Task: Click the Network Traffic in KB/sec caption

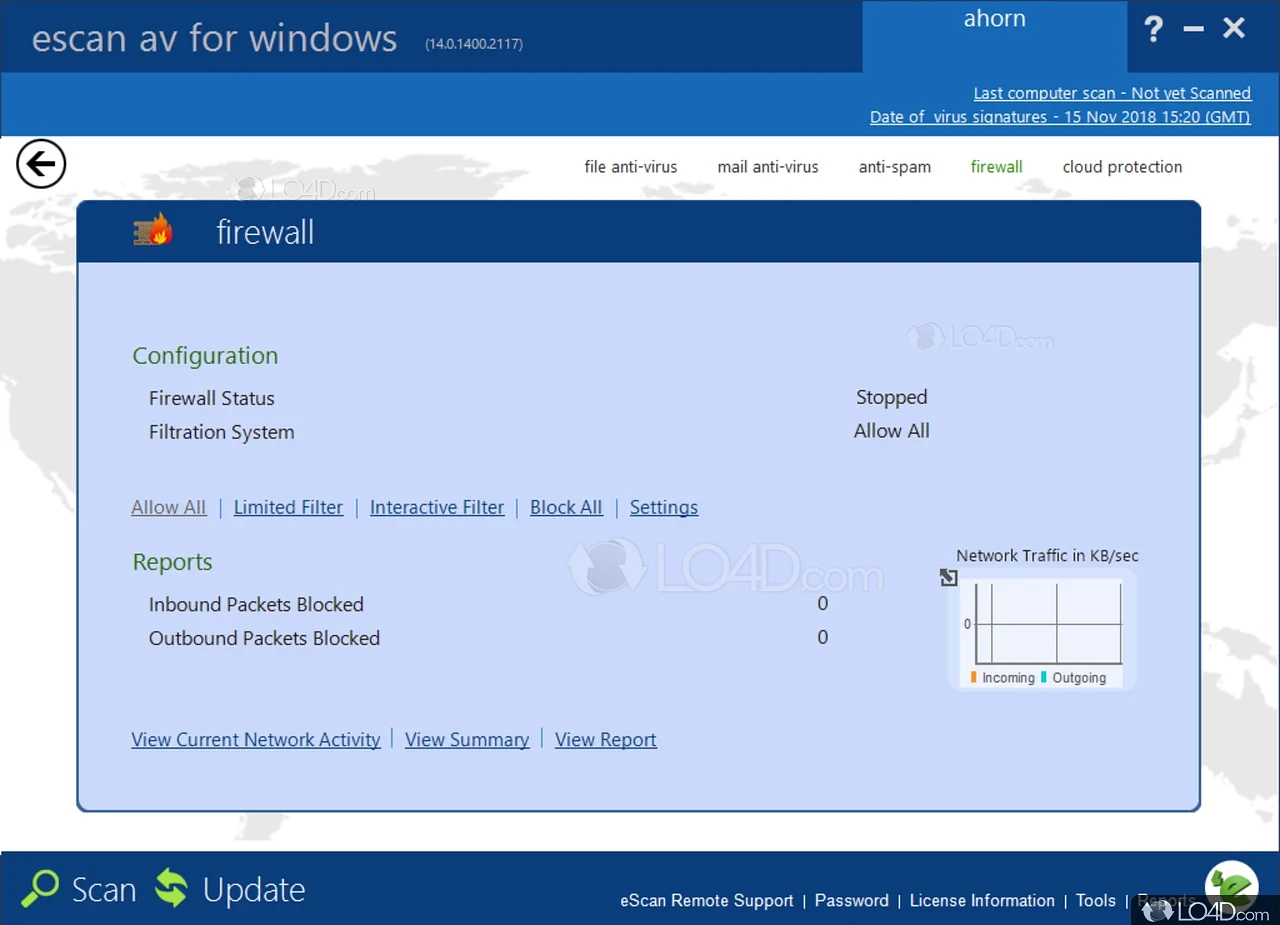Action: (1047, 556)
